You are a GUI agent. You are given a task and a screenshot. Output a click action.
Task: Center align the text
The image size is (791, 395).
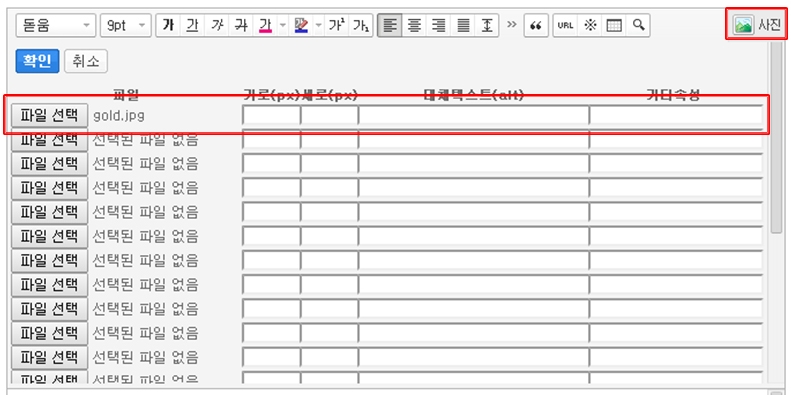(414, 25)
